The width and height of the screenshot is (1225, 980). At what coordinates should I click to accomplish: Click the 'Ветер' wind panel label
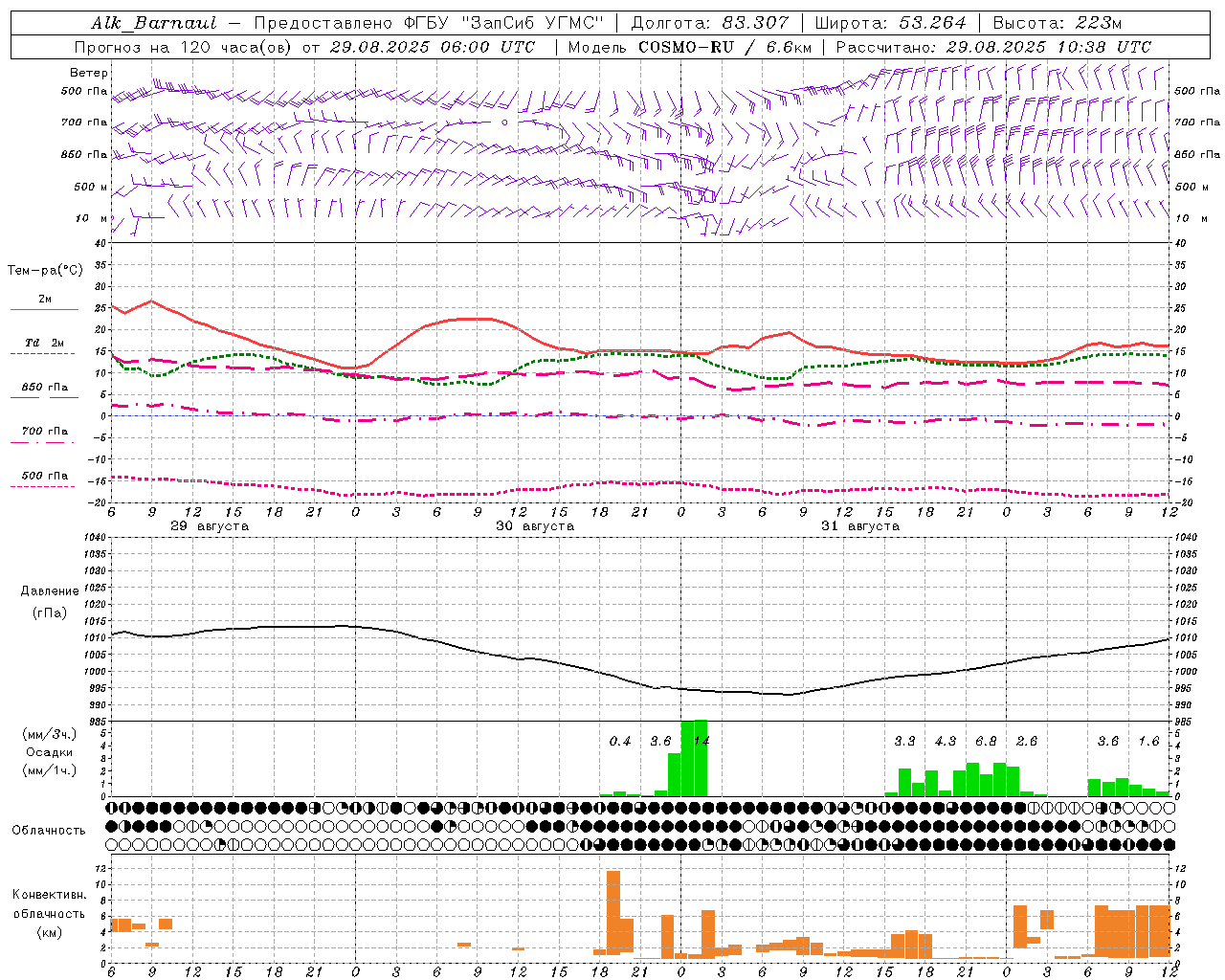click(x=89, y=73)
